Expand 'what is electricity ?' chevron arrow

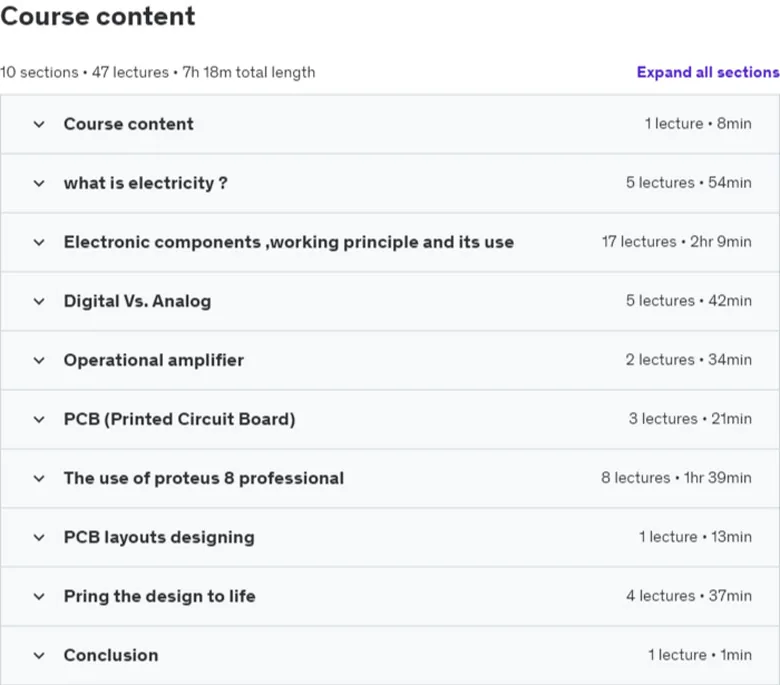[x=39, y=184]
